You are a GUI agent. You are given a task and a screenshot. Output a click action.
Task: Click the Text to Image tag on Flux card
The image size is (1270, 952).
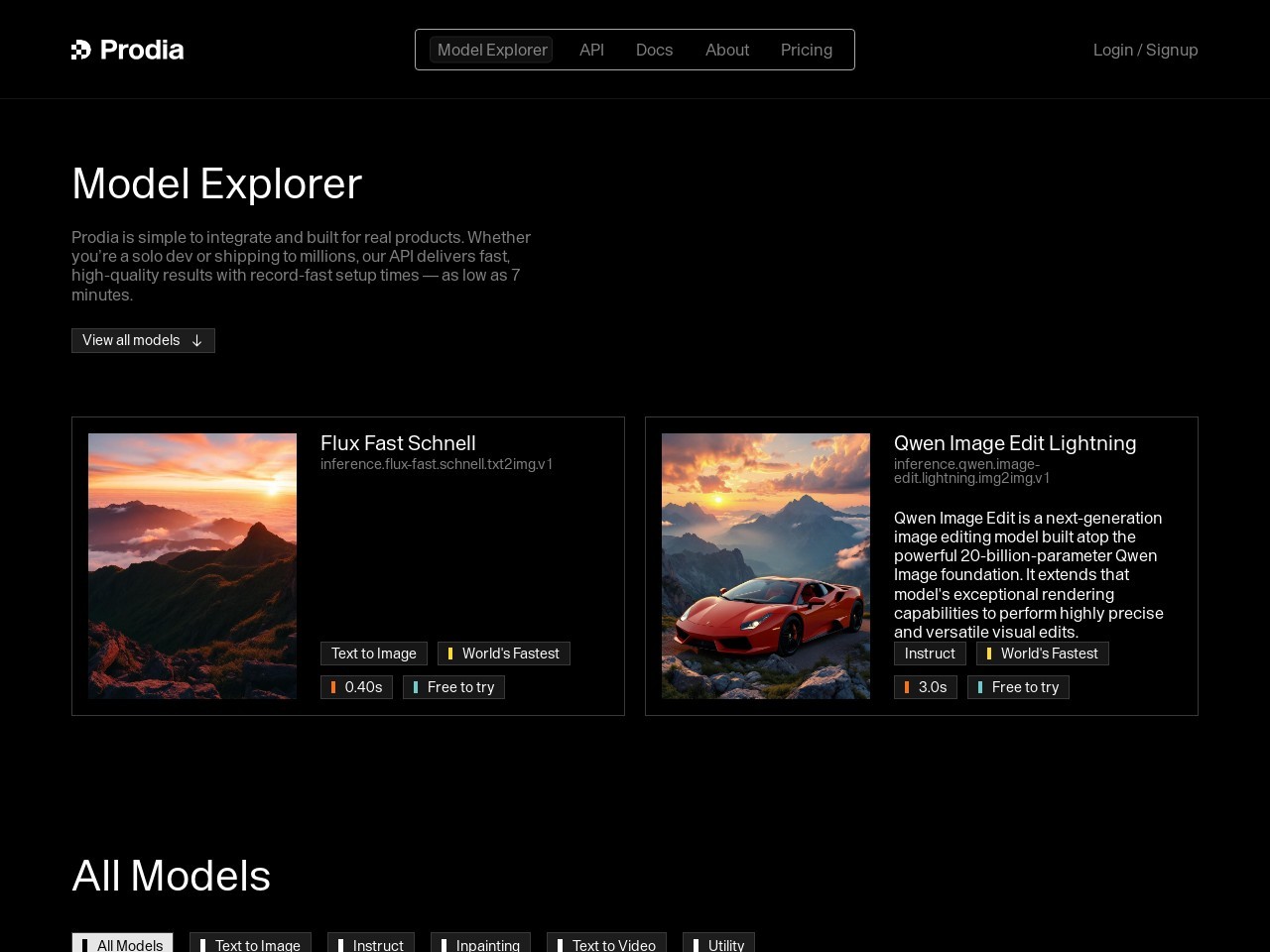[x=374, y=654]
